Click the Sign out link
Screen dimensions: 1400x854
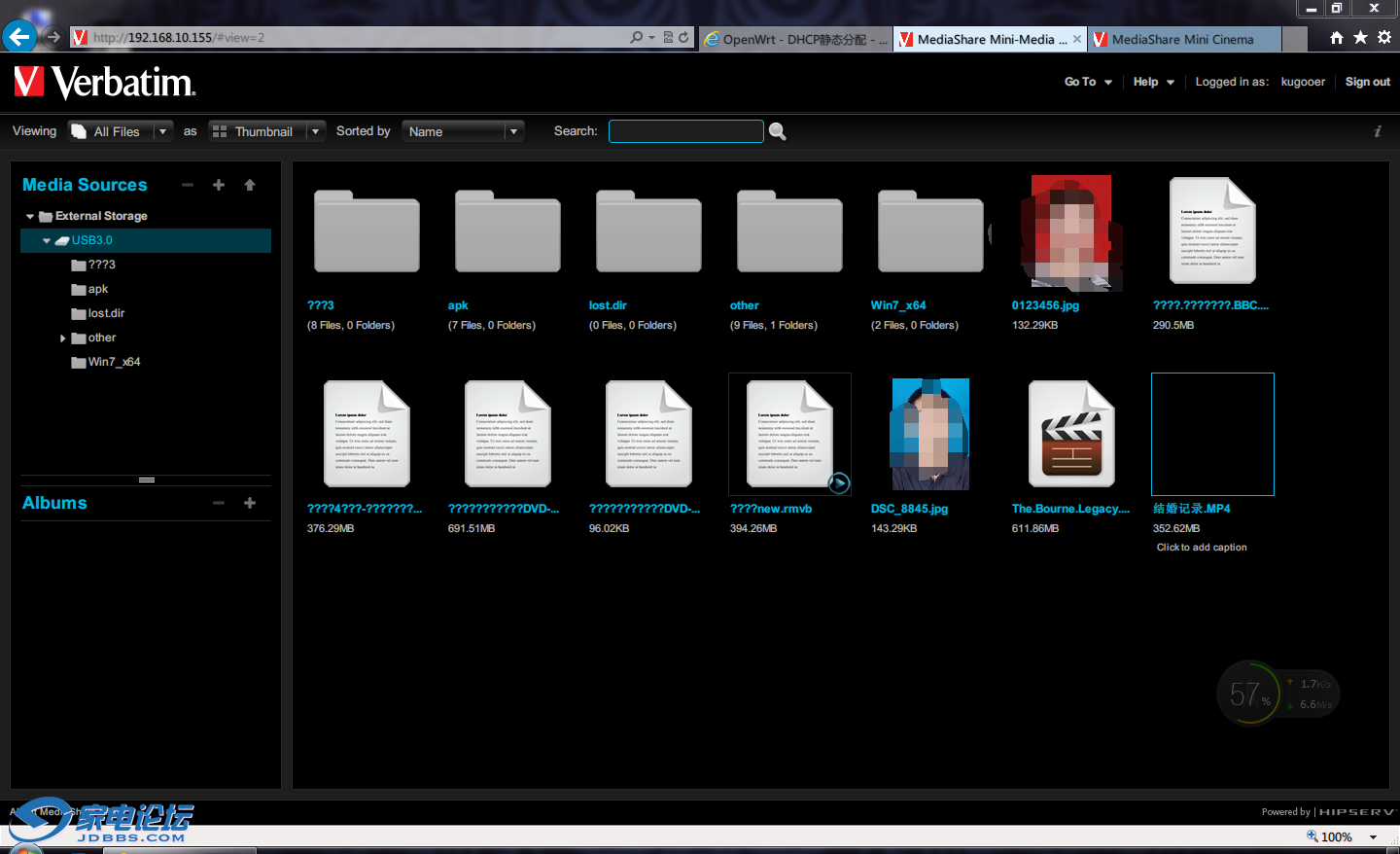pyautogui.click(x=1367, y=82)
